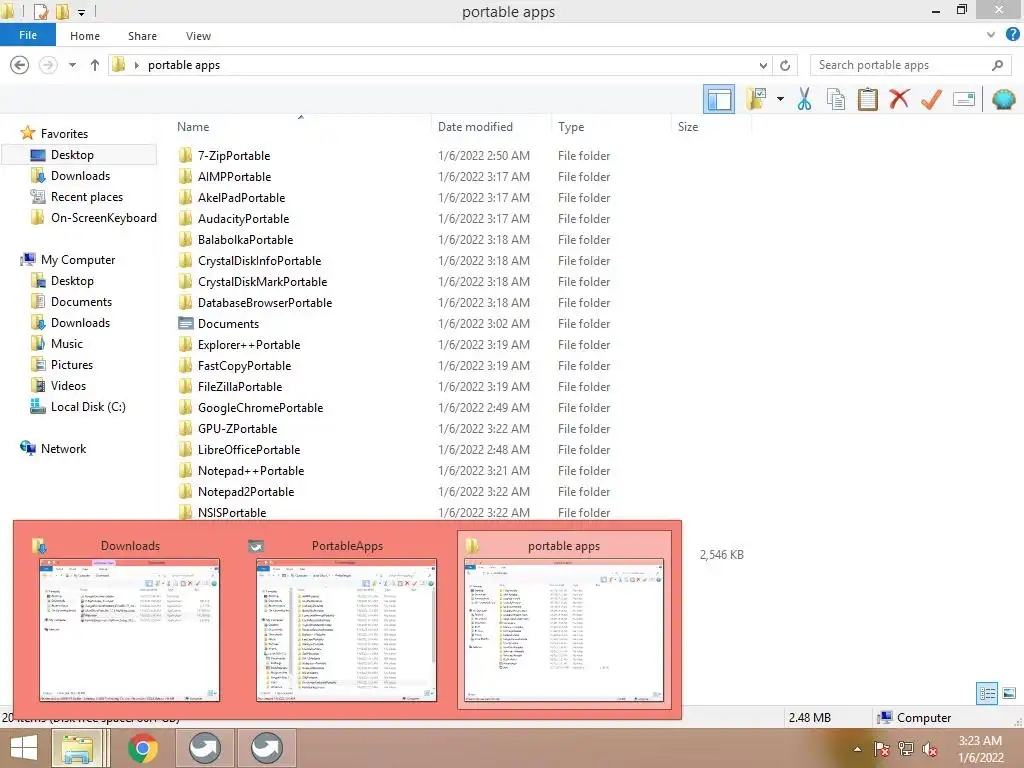Go back with the Back arrow
Screen dimensions: 1024x768
[20, 65]
